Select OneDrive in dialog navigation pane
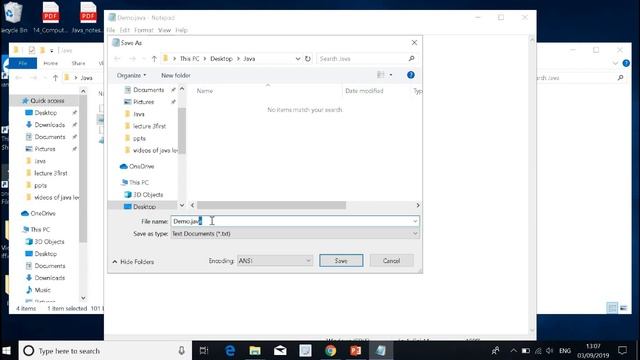Viewport: 640px width, 360px height. click(141, 167)
